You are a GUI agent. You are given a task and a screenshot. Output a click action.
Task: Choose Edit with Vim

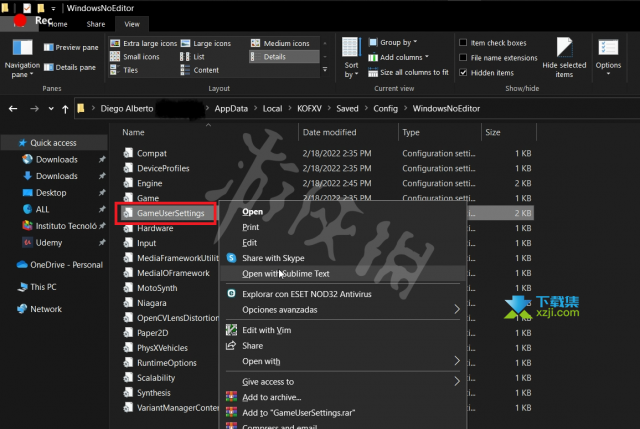coord(267,330)
